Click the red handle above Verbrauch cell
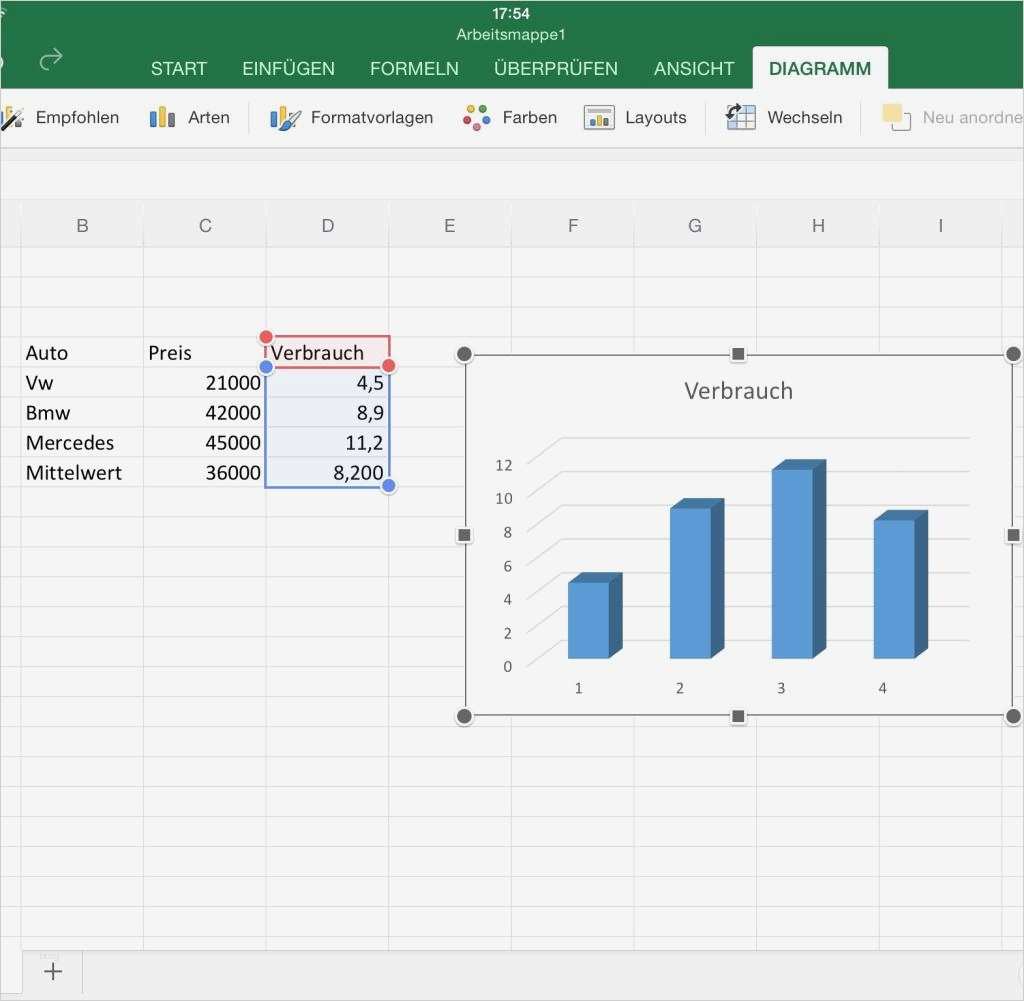1024x1001 pixels. coord(266,337)
